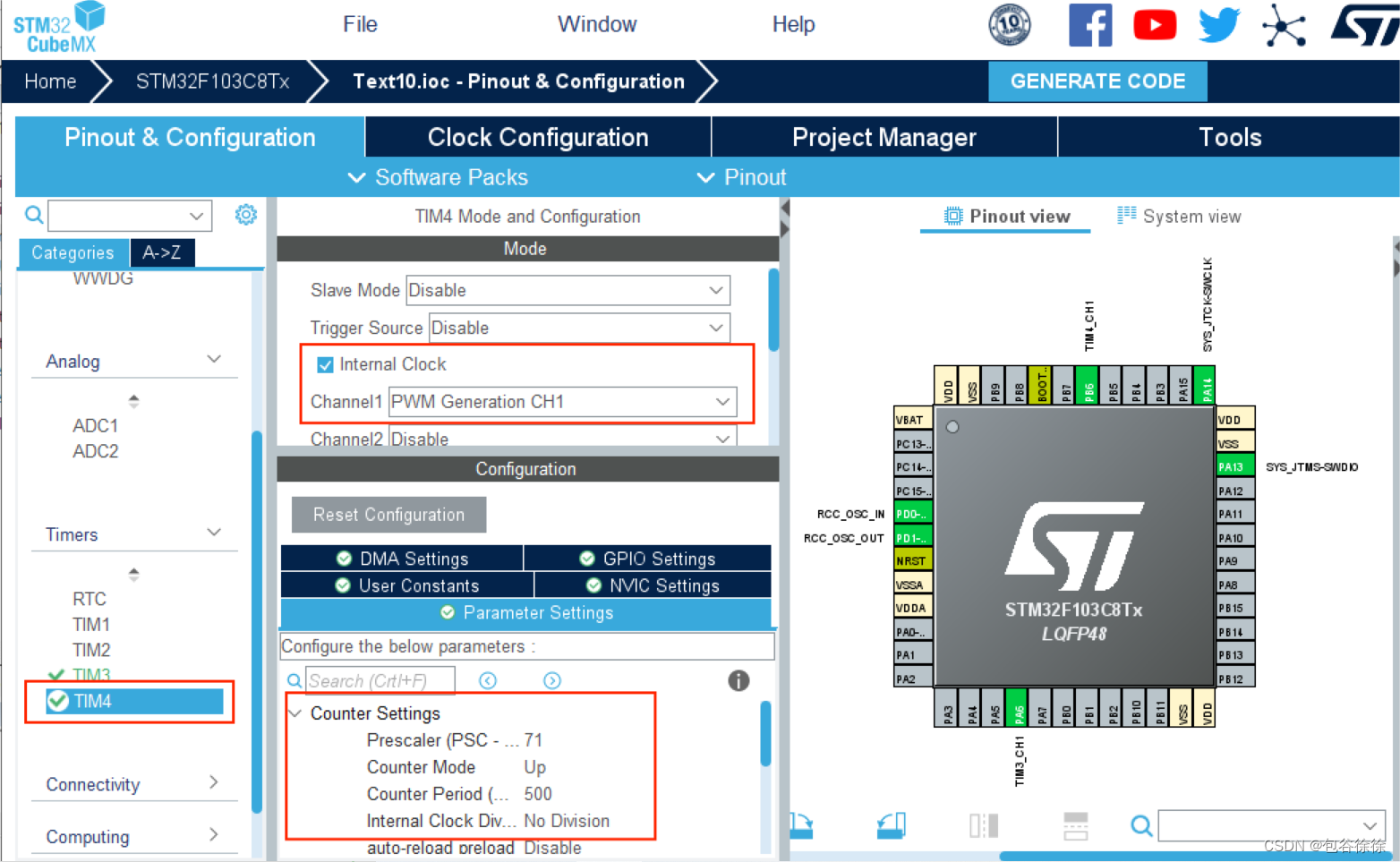Click GENERATE CODE button
The height and width of the screenshot is (862, 1400).
(x=1097, y=81)
